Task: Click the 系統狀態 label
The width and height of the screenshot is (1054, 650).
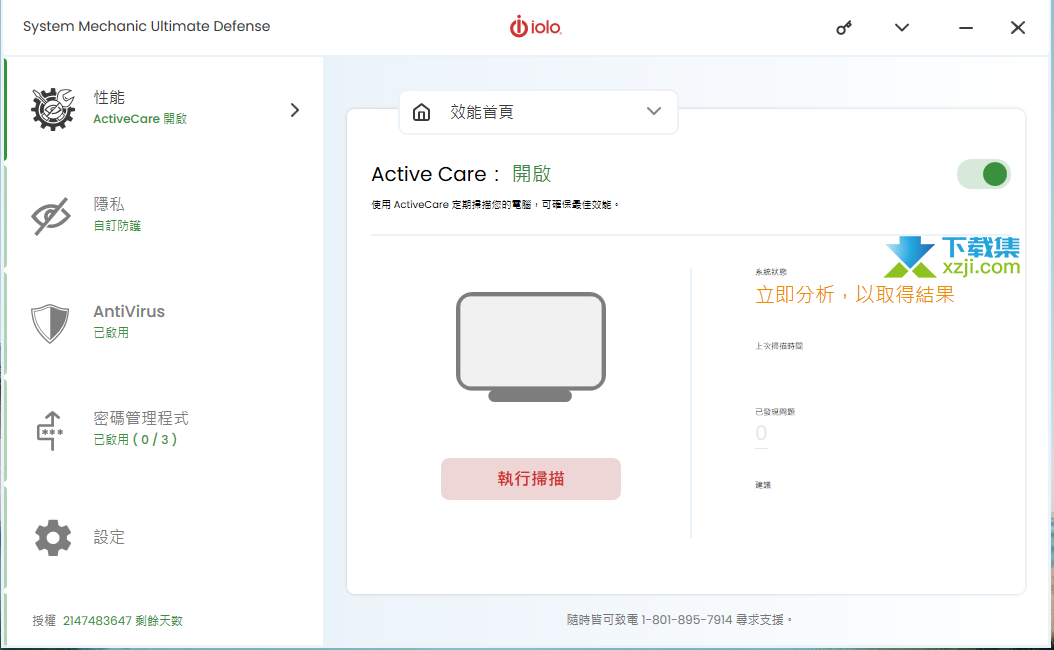Action: [x=771, y=272]
